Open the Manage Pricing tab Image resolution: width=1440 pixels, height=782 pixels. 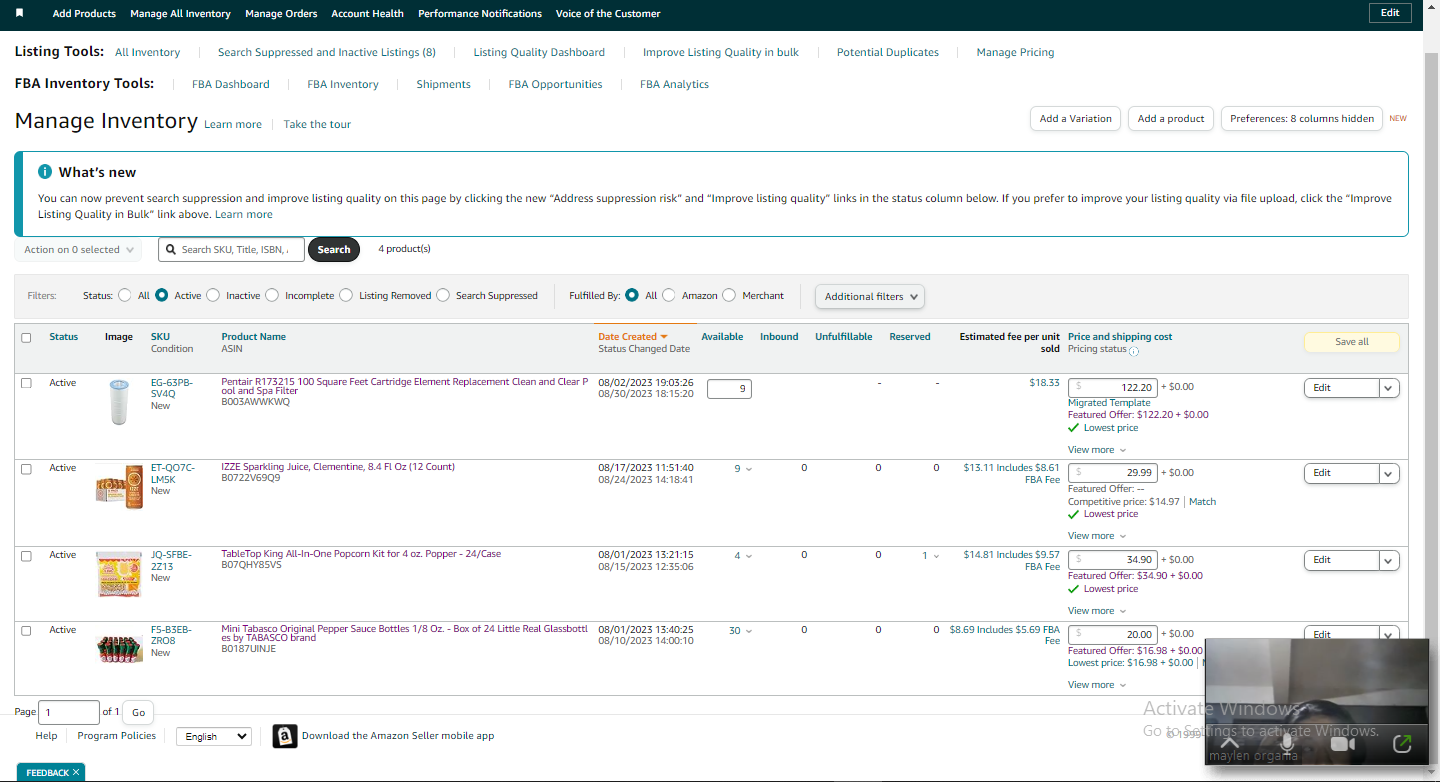click(1015, 52)
